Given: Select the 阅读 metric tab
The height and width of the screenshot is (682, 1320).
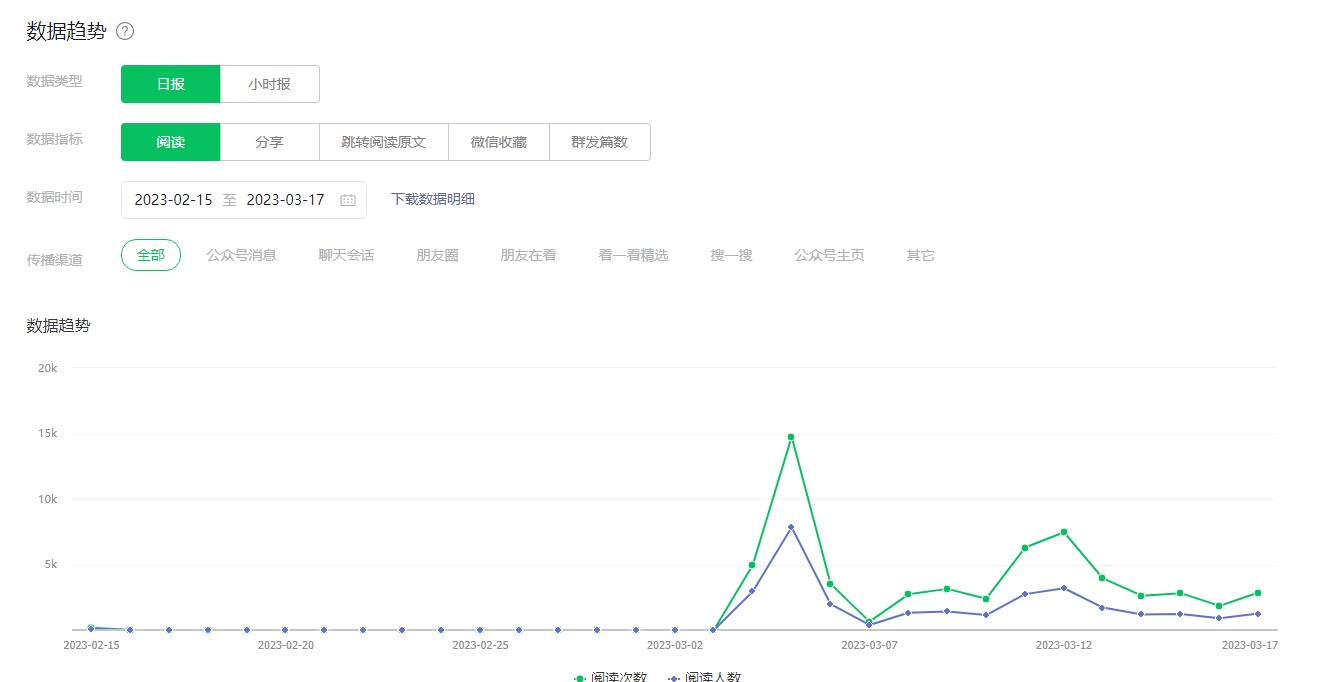Looking at the screenshot, I should (x=171, y=142).
